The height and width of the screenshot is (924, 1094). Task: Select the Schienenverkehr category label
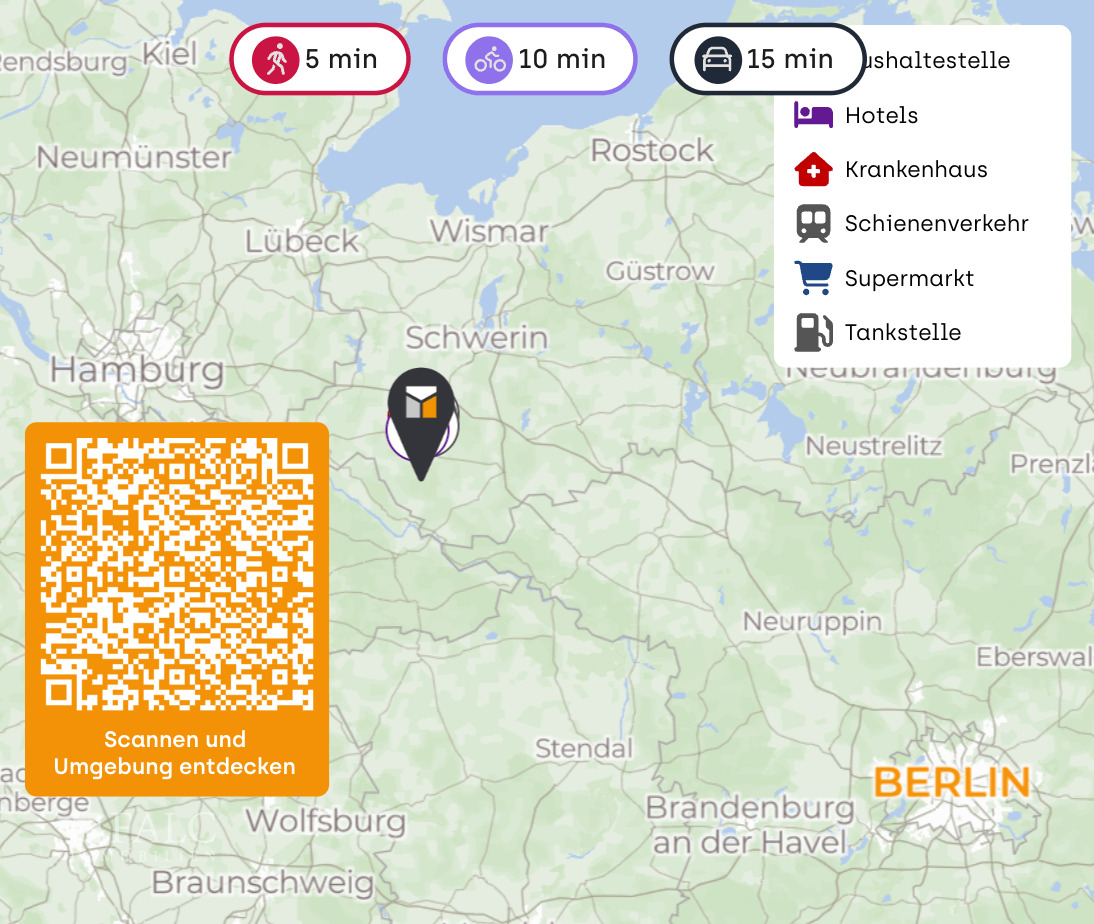[936, 223]
